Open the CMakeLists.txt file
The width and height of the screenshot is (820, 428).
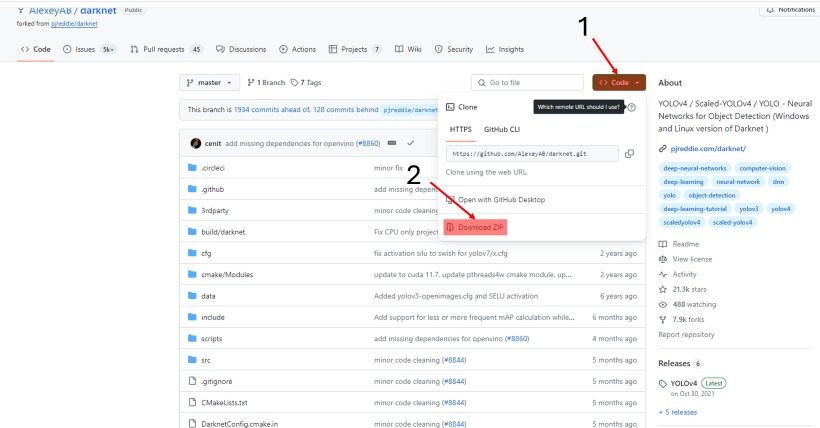(224, 403)
